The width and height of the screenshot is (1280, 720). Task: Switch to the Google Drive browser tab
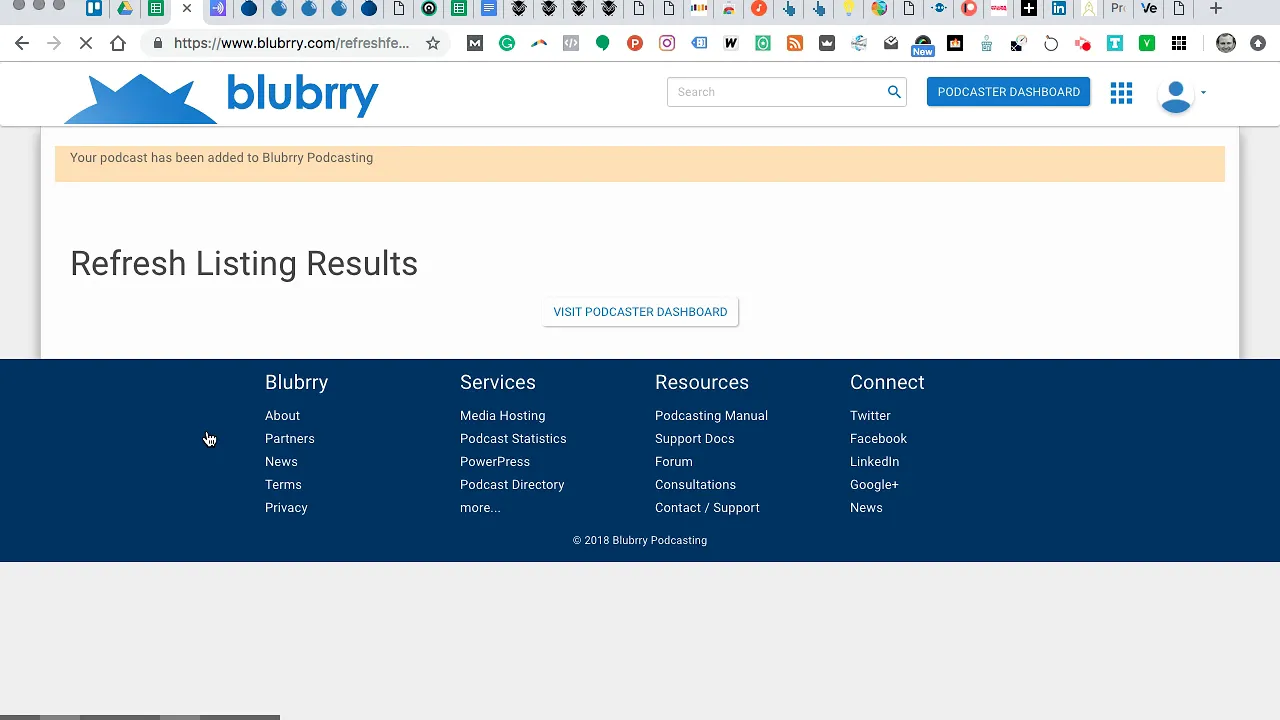pyautogui.click(x=125, y=9)
